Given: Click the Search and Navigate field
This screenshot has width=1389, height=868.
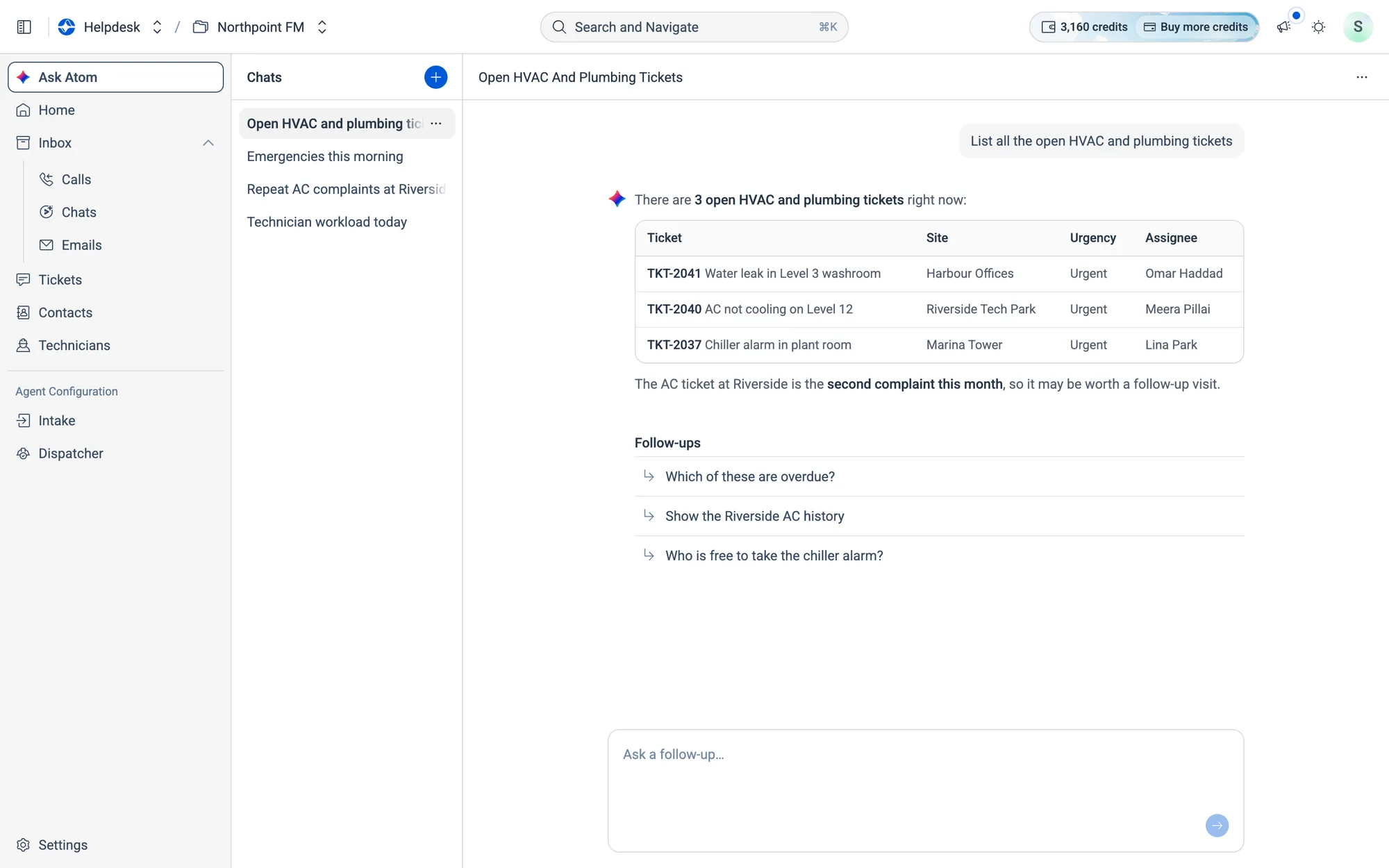Looking at the screenshot, I should [x=694, y=27].
